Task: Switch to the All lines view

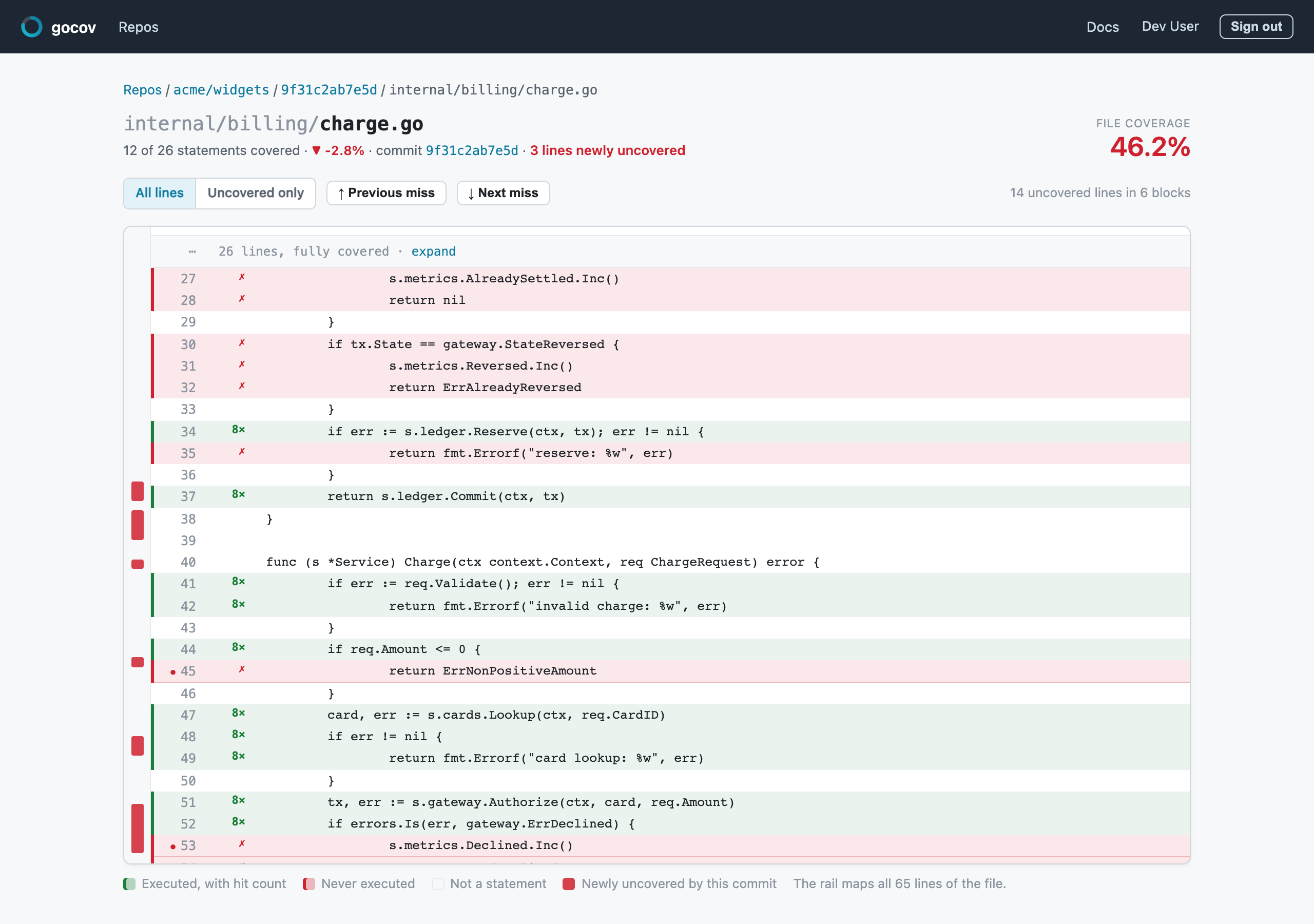Action: pyautogui.click(x=160, y=193)
